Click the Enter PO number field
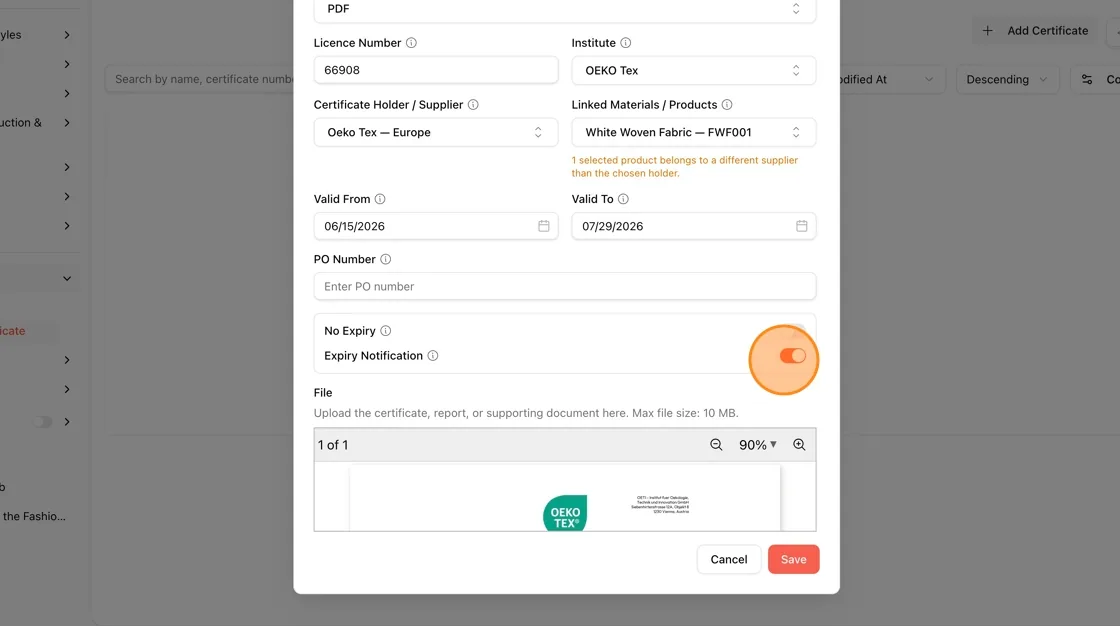1120x626 pixels. 565,287
